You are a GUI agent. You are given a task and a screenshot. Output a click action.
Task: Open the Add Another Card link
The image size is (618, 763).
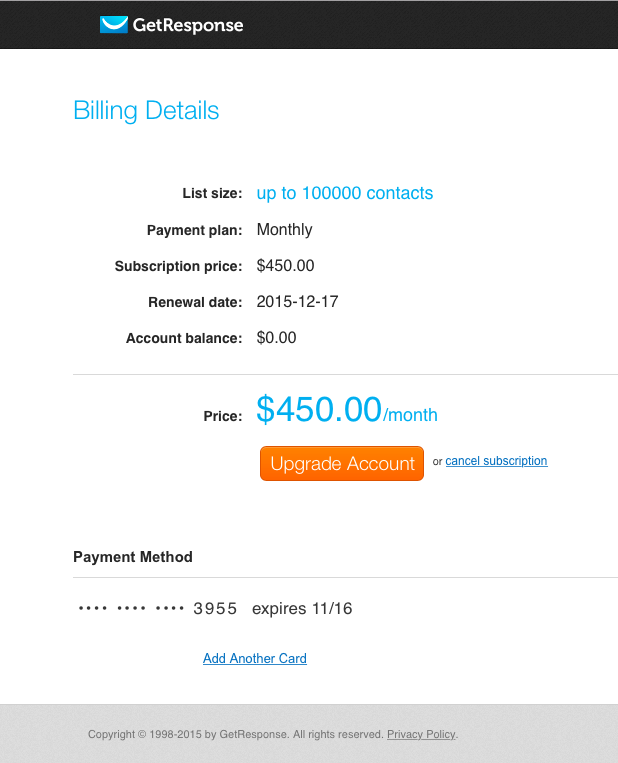click(x=255, y=659)
